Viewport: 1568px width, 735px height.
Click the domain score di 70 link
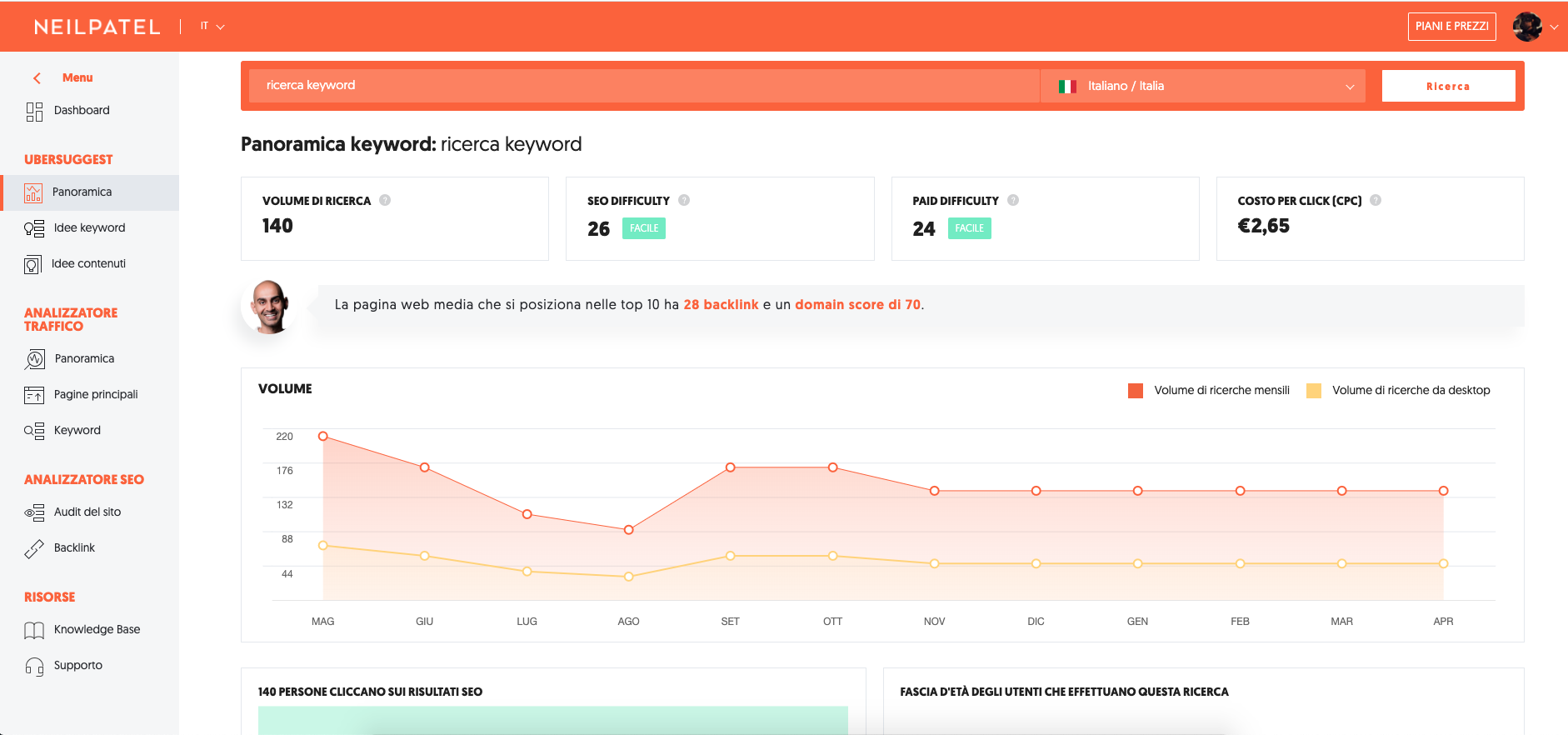click(x=857, y=305)
